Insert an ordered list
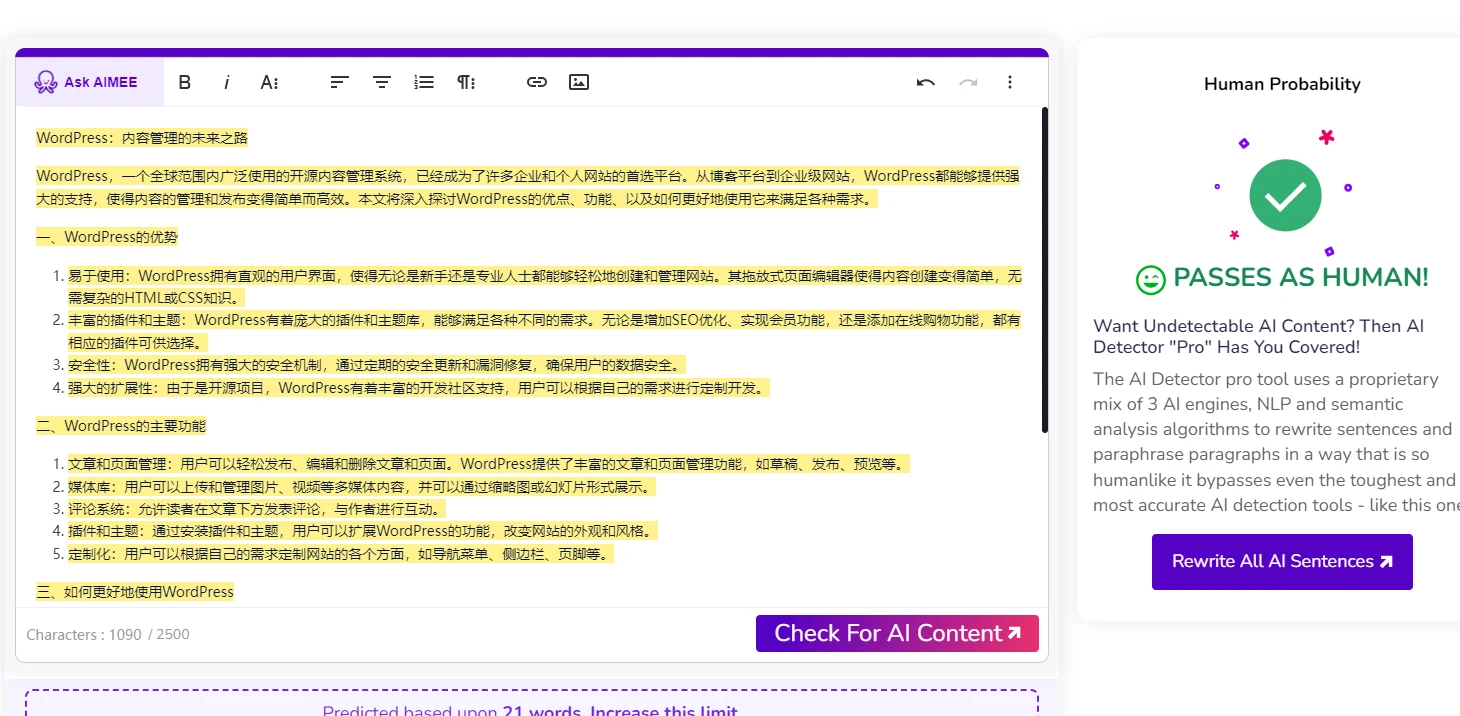1460x716 pixels. 424,82
